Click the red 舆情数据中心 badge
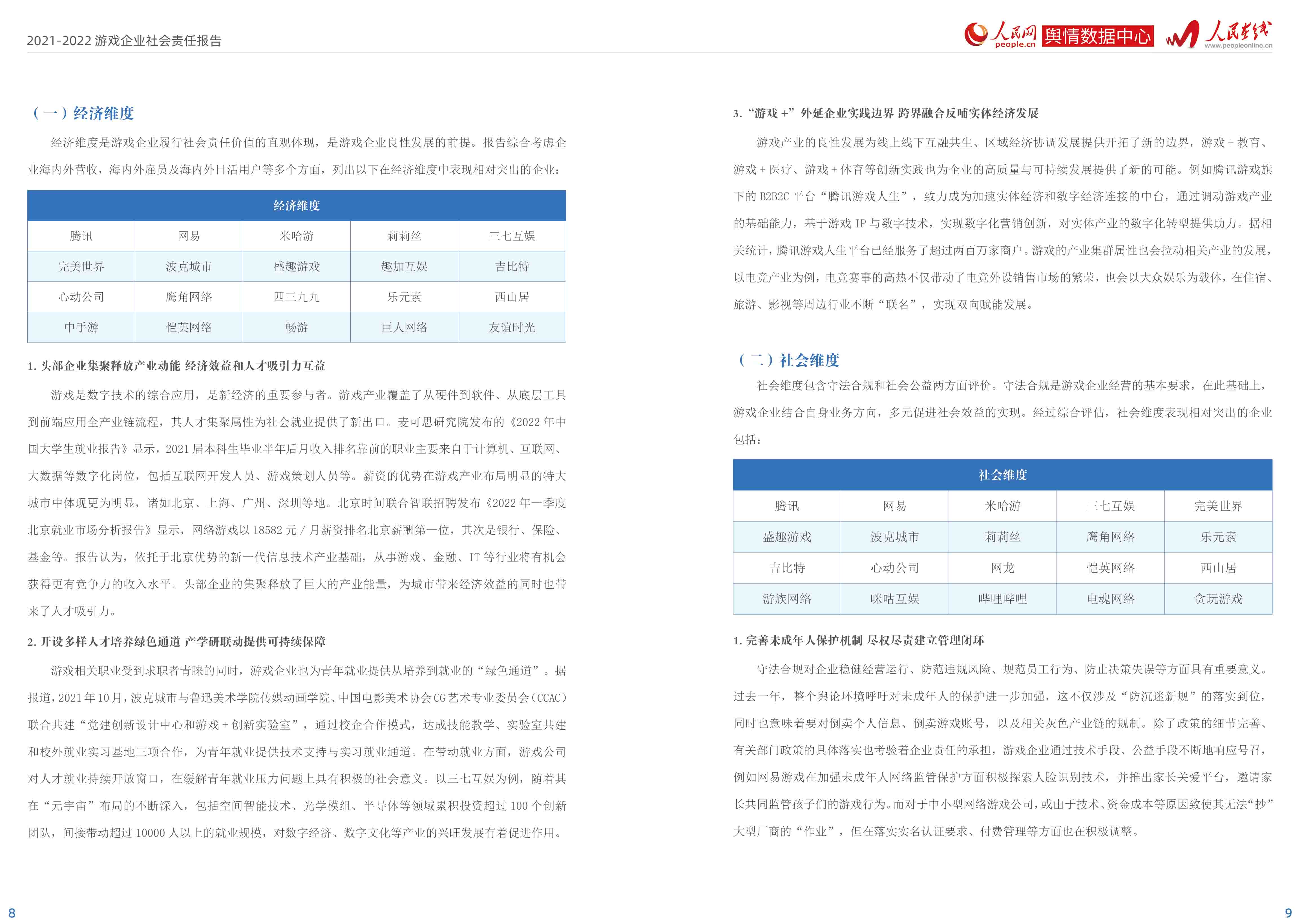 [x=1097, y=36]
